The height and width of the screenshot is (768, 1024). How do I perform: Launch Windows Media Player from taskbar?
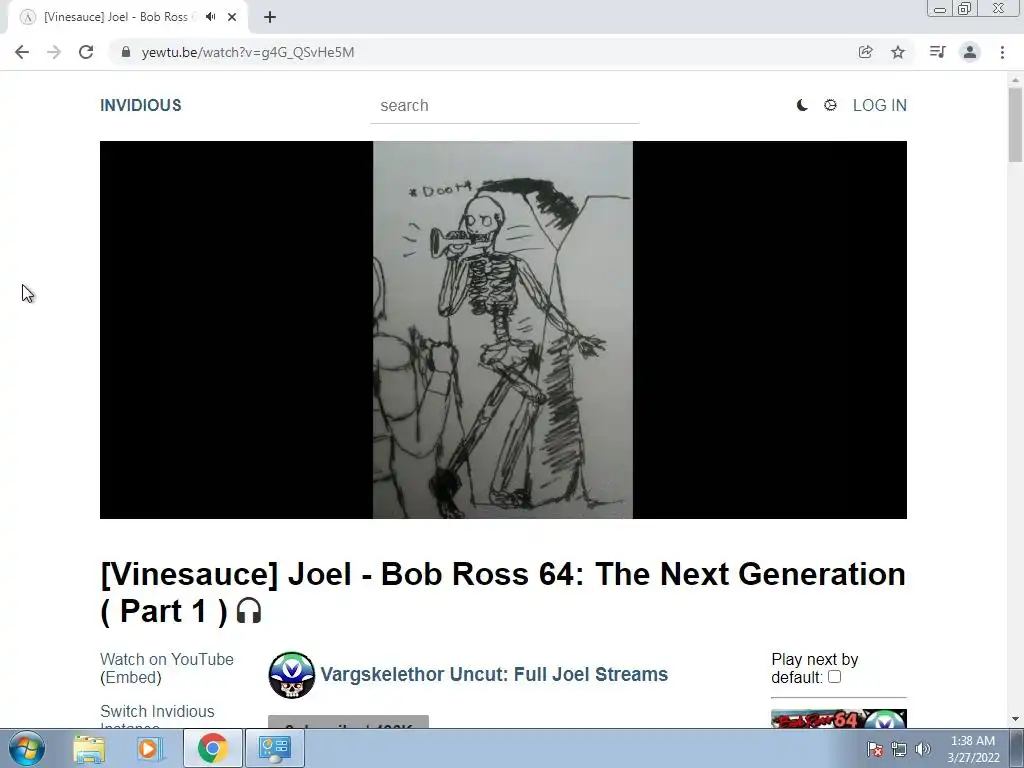pos(150,748)
